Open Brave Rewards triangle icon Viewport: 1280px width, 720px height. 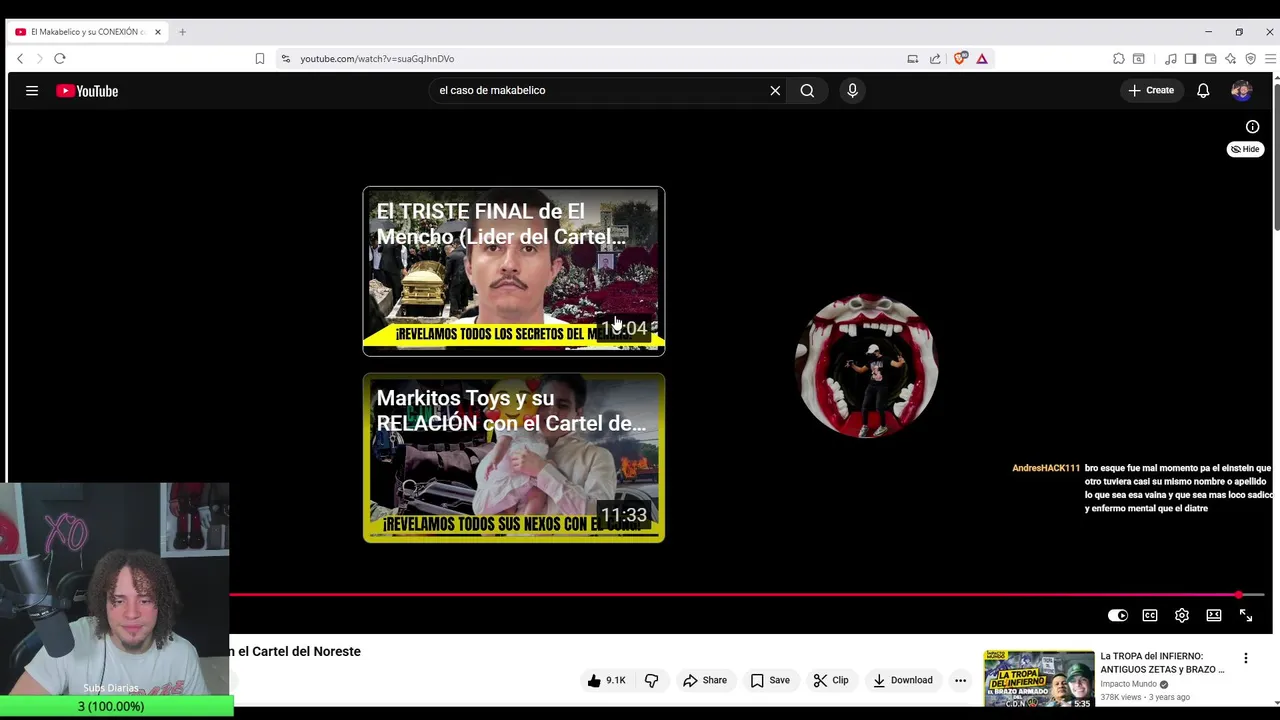coord(982,59)
